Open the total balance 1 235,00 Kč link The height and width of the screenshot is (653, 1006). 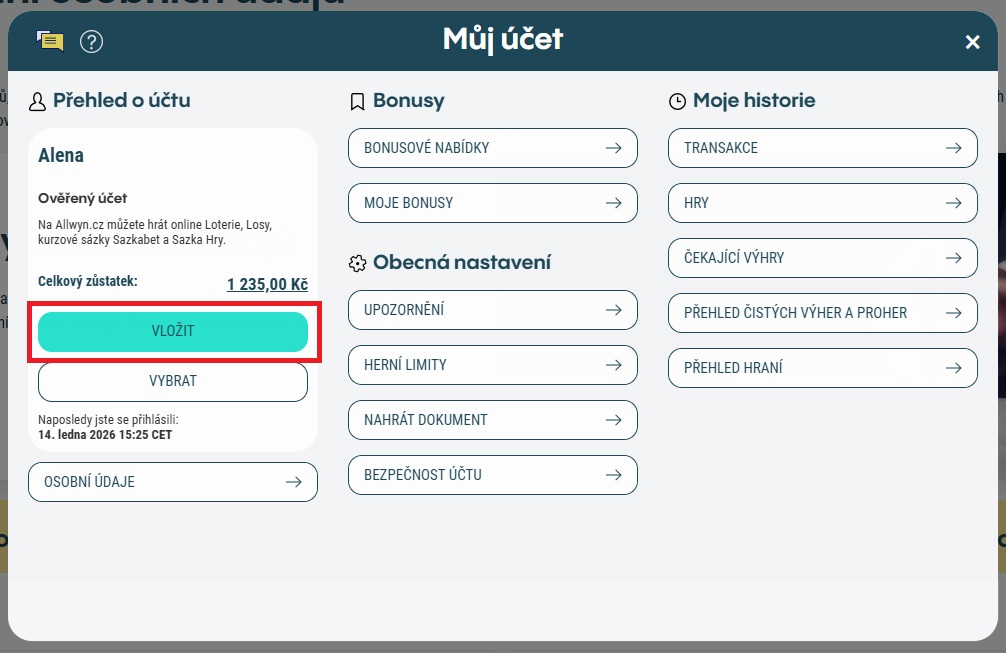[x=267, y=285]
